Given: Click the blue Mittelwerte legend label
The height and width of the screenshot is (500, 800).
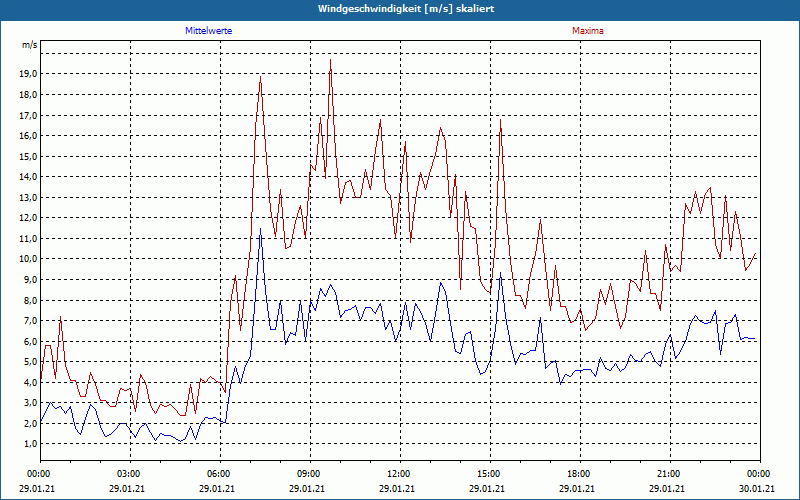Looking at the screenshot, I should pos(209,31).
